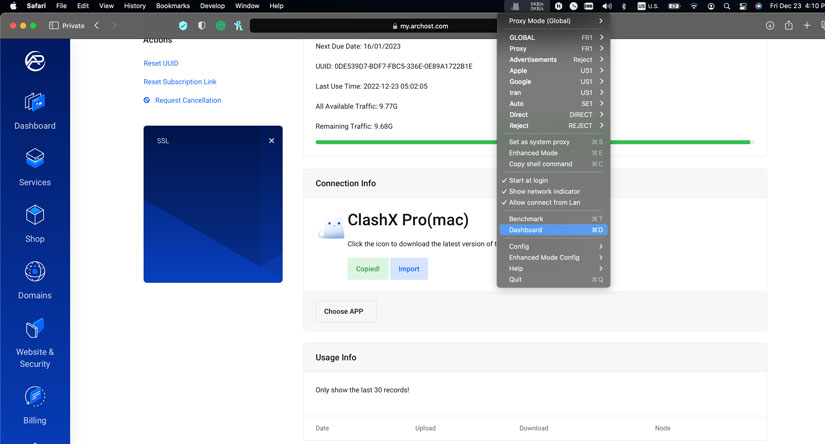Open Control Center icon in menu bar
This screenshot has width=825, height=444.
click(x=743, y=6)
